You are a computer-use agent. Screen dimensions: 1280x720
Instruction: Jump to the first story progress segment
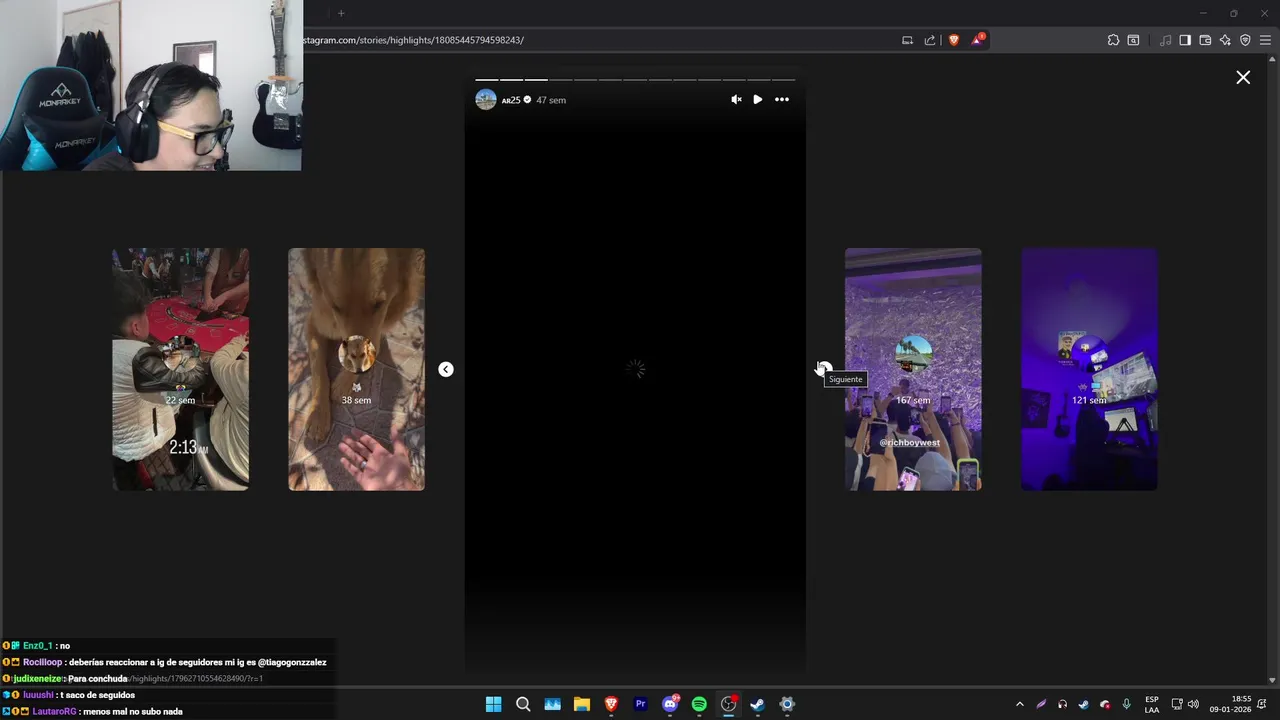tap(486, 79)
